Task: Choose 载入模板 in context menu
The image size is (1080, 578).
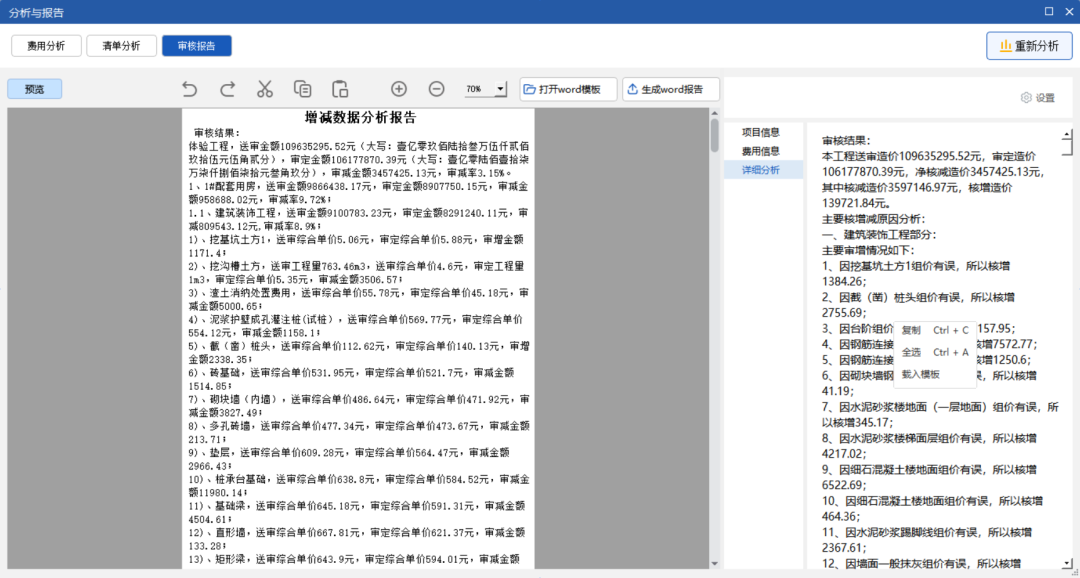Action: pos(935,375)
